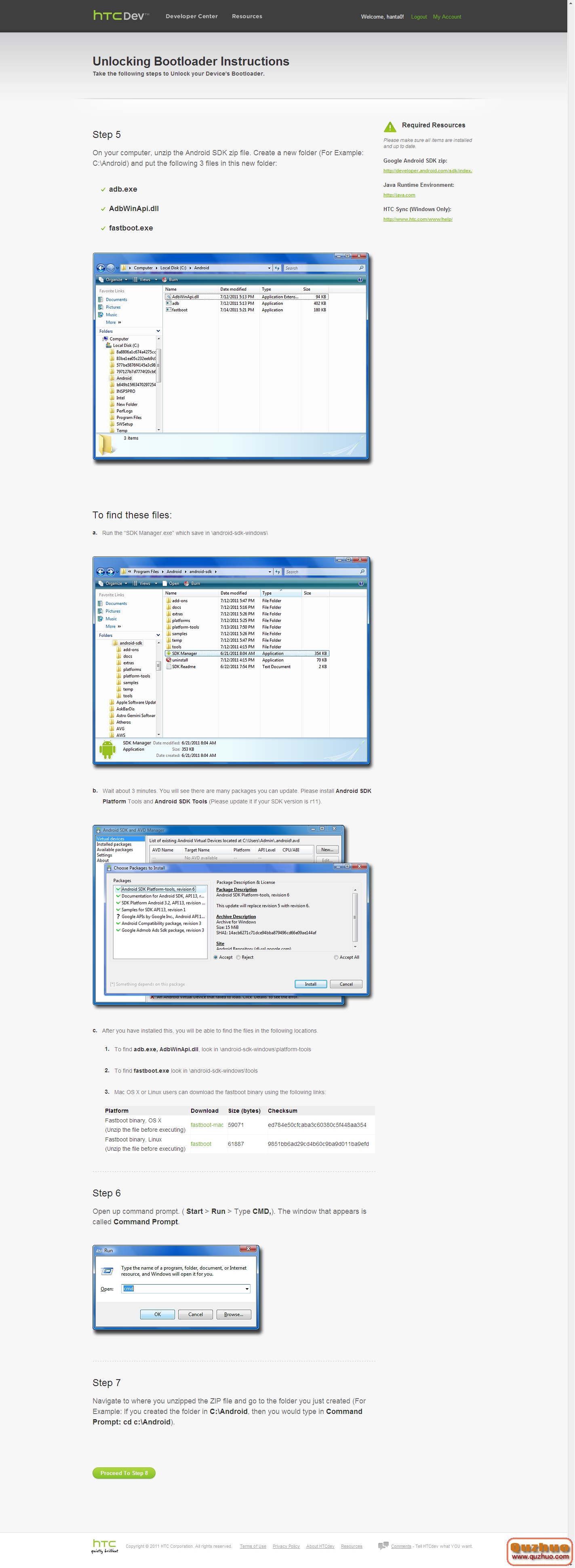Click OK in the Run dialog
Image resolution: width=575 pixels, height=1568 pixels.
(x=158, y=1314)
